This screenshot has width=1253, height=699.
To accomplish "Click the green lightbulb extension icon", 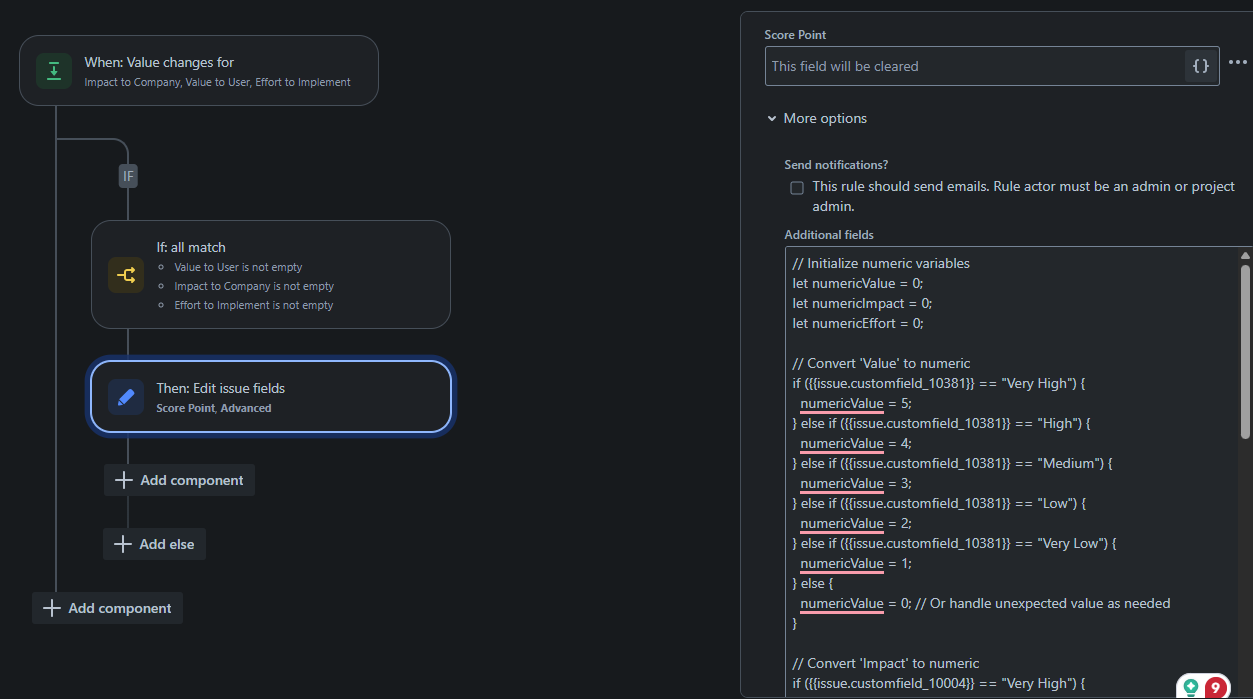I will (x=1191, y=687).
